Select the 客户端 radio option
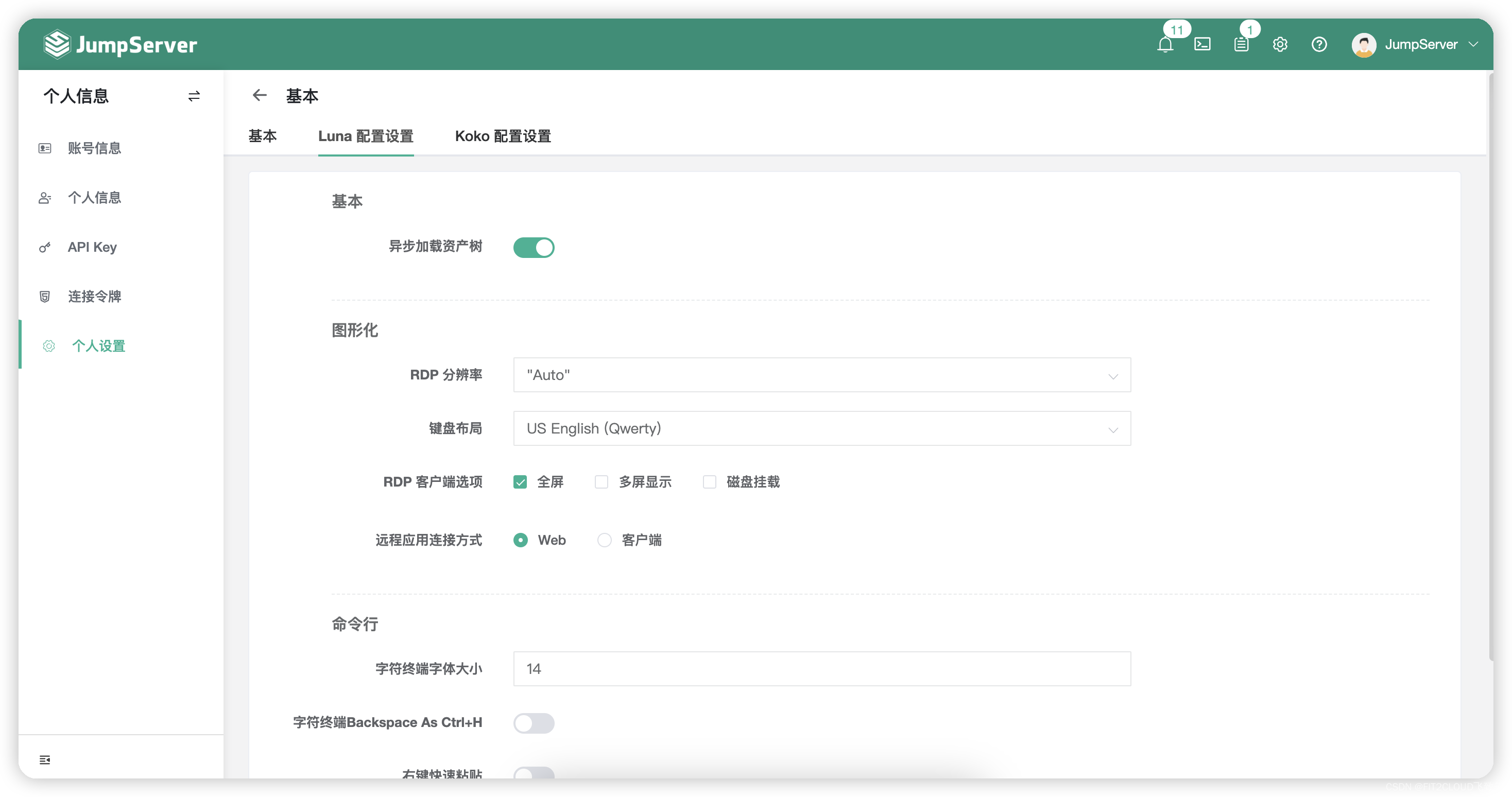 click(604, 540)
